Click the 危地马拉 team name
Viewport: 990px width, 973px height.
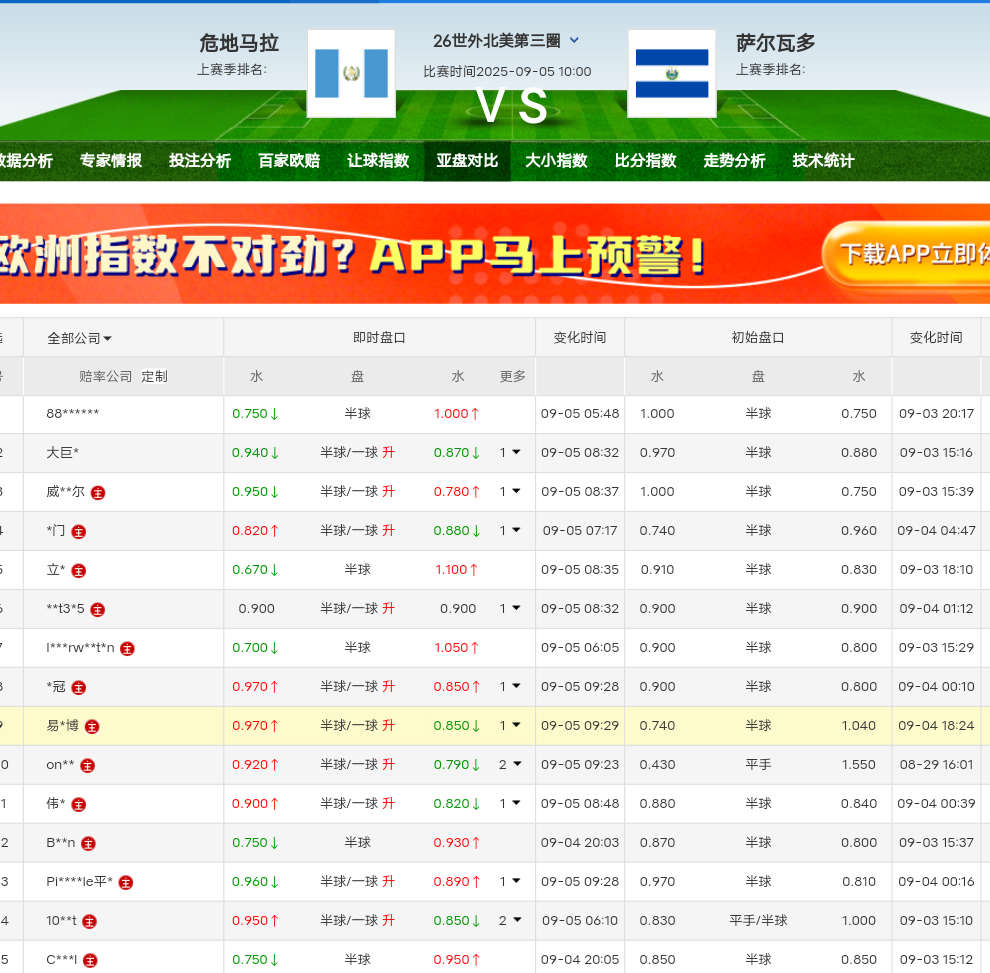[x=239, y=43]
